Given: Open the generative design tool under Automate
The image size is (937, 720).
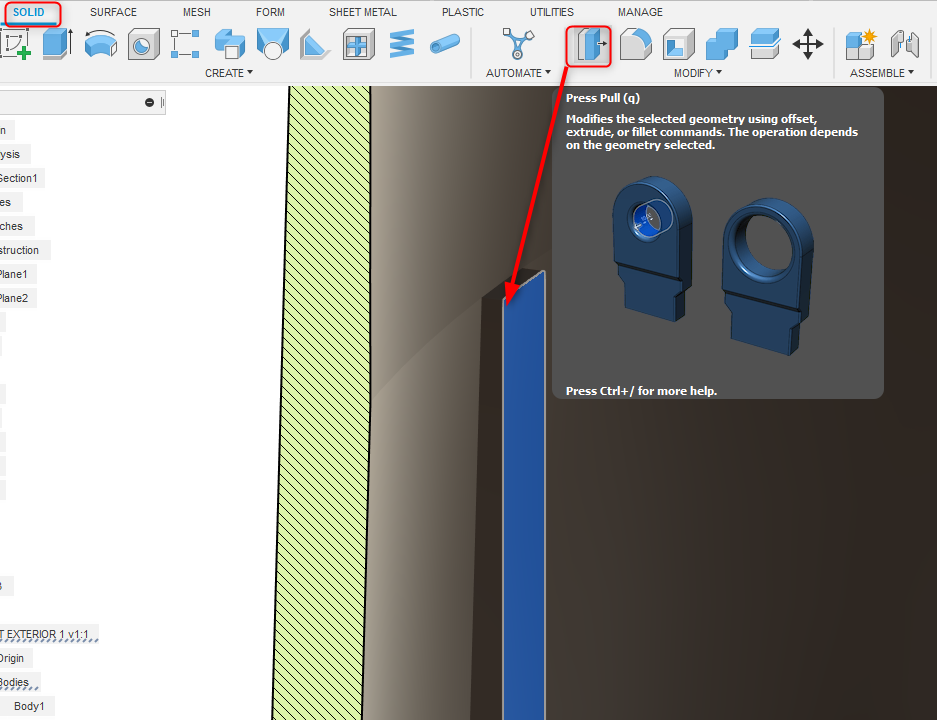Looking at the screenshot, I should click(518, 44).
